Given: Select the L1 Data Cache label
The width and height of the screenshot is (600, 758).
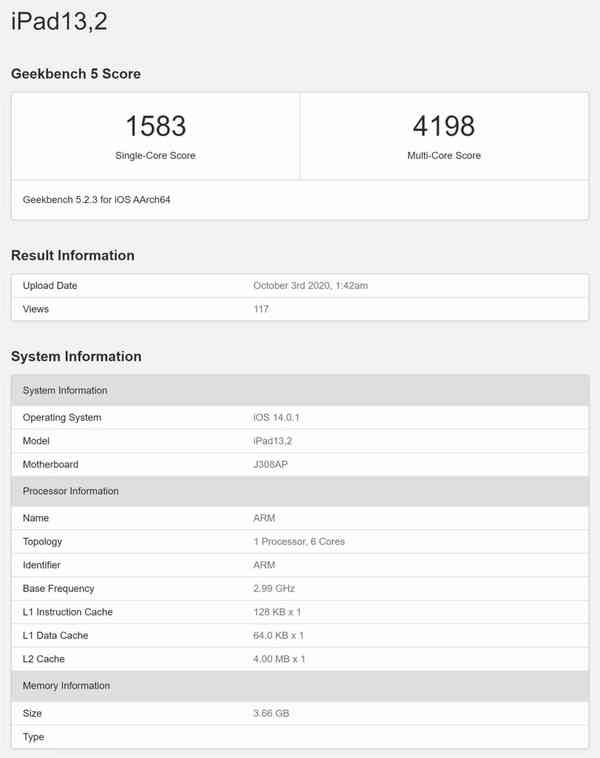Looking at the screenshot, I should 56,636.
